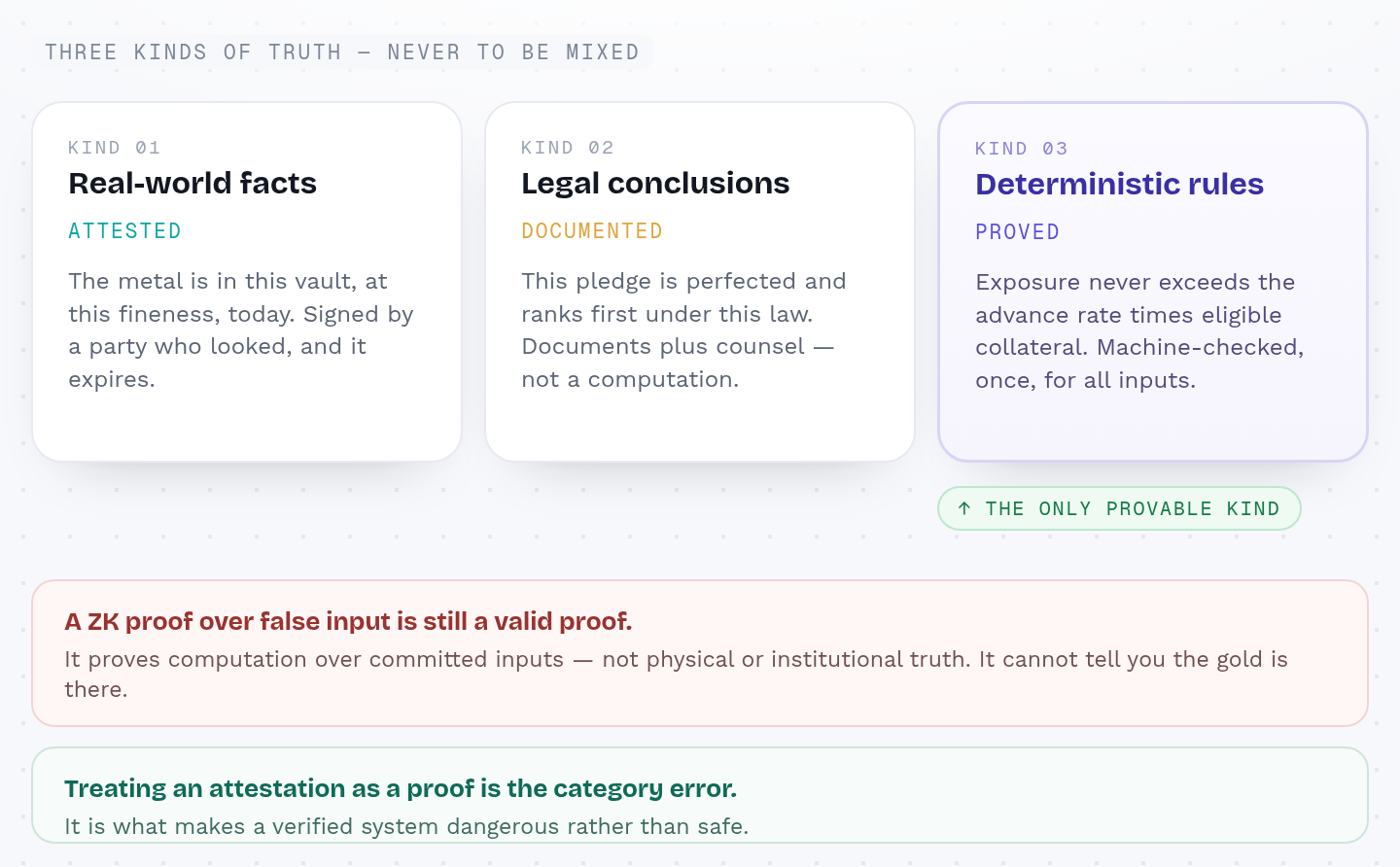Click the 'Real-world facts' heading
The width and height of the screenshot is (1400, 867).
(192, 183)
